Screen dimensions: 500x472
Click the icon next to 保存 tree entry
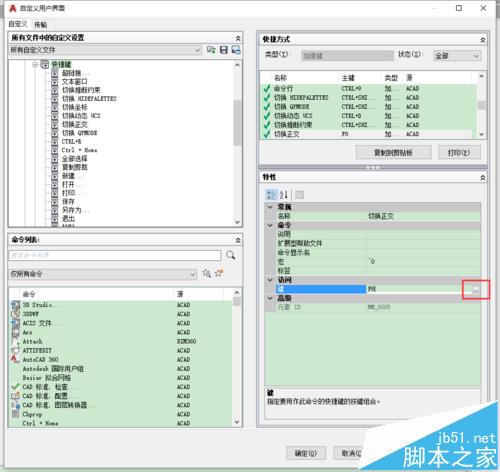pyautogui.click(x=55, y=201)
